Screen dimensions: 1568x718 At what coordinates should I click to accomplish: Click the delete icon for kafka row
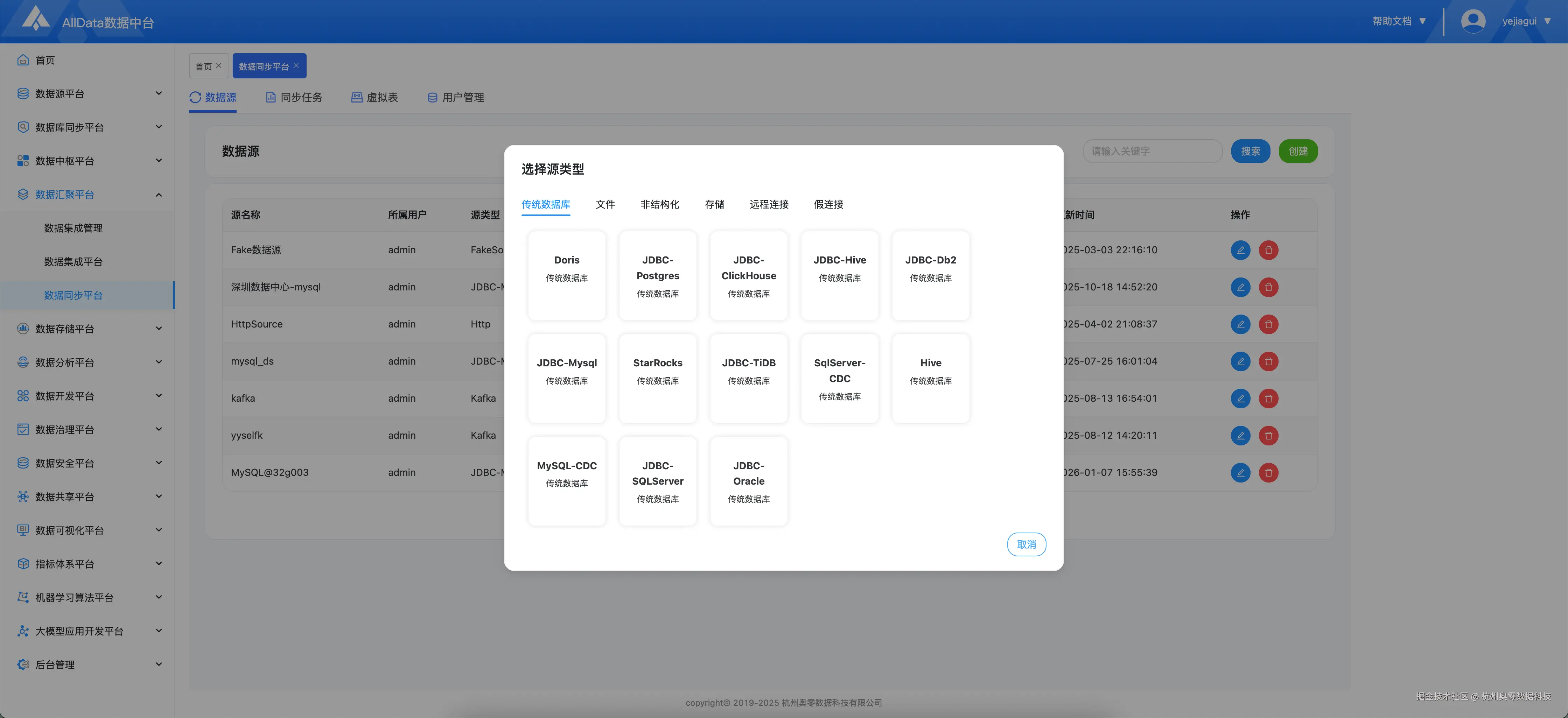click(x=1268, y=399)
